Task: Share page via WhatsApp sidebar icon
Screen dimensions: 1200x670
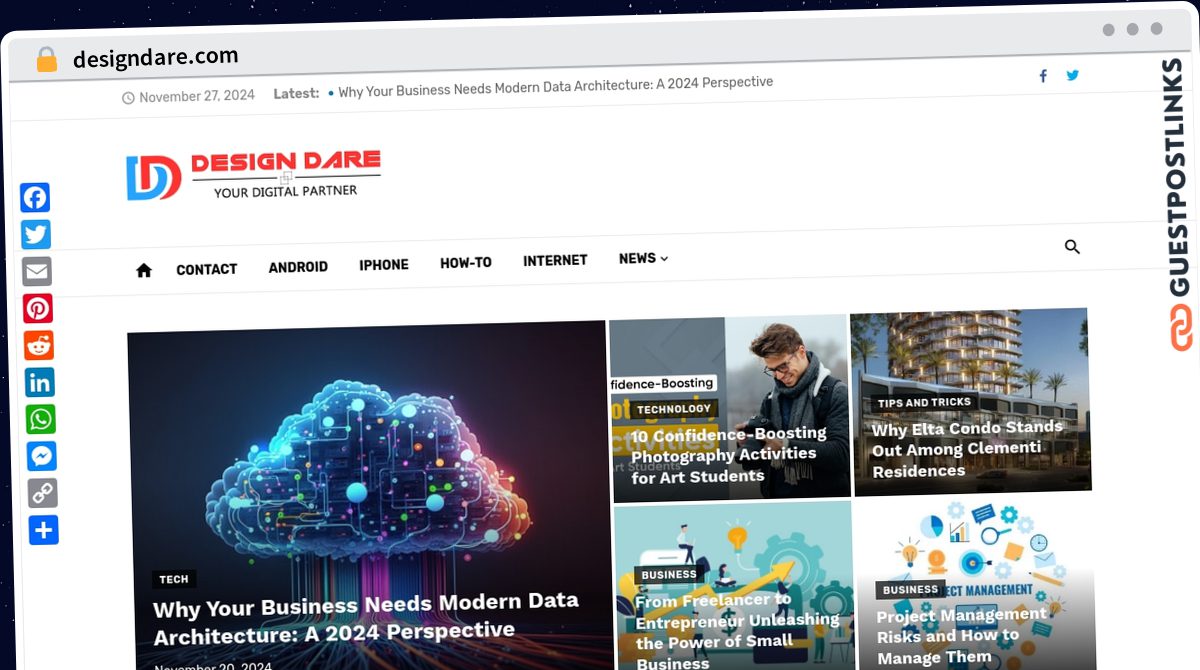Action: [x=41, y=419]
